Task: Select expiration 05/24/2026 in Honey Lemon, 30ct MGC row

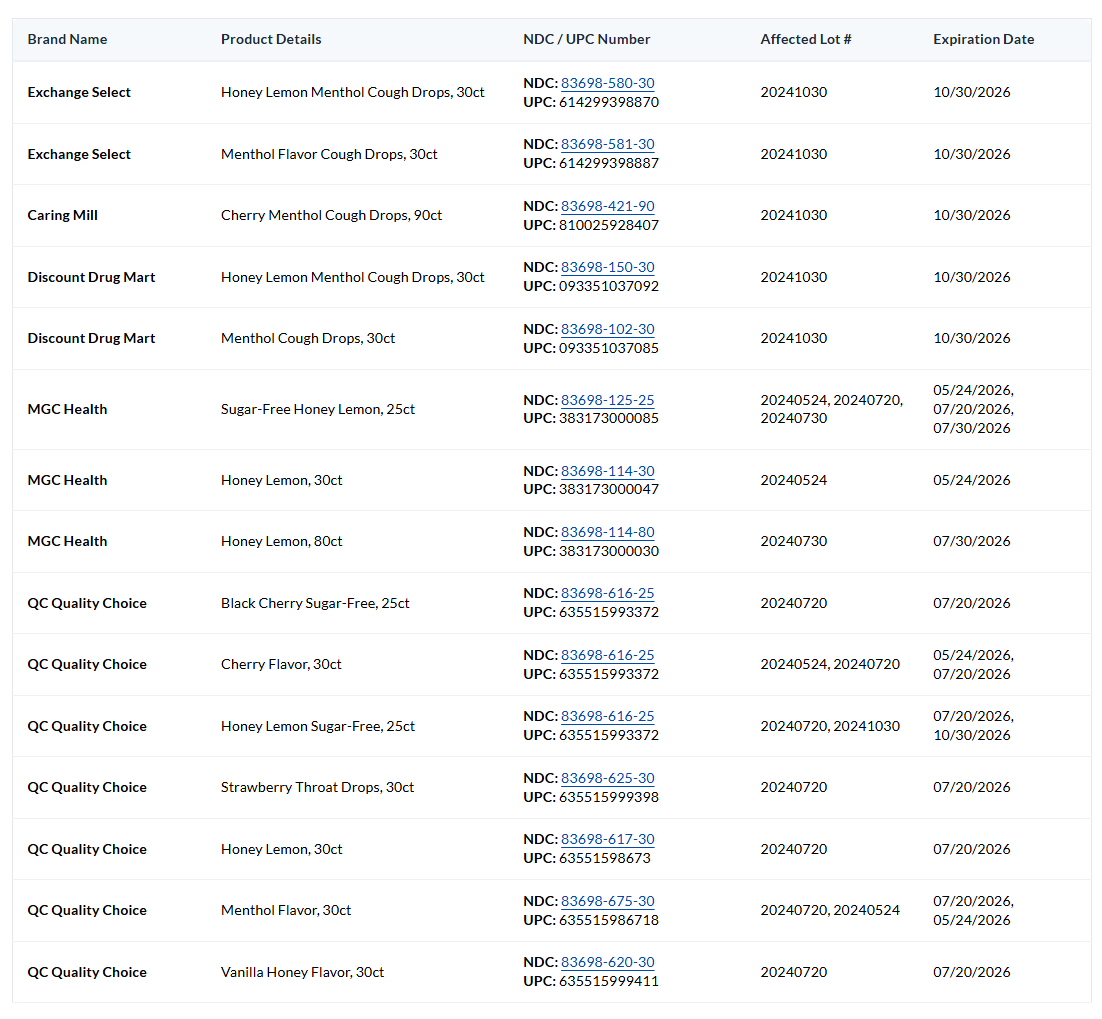Action: 971,480
